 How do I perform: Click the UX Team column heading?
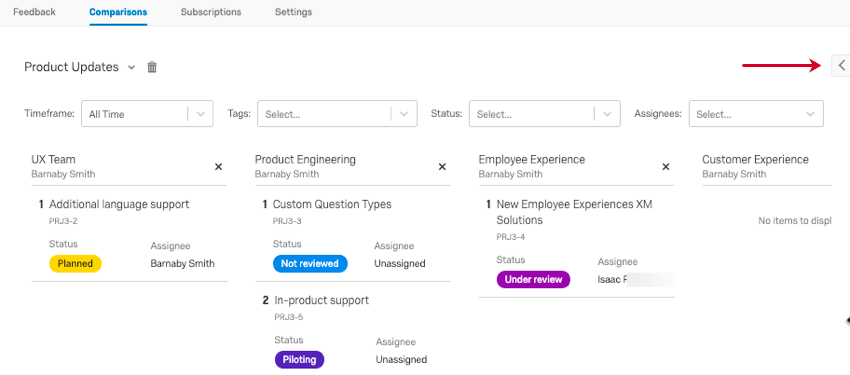coord(53,159)
